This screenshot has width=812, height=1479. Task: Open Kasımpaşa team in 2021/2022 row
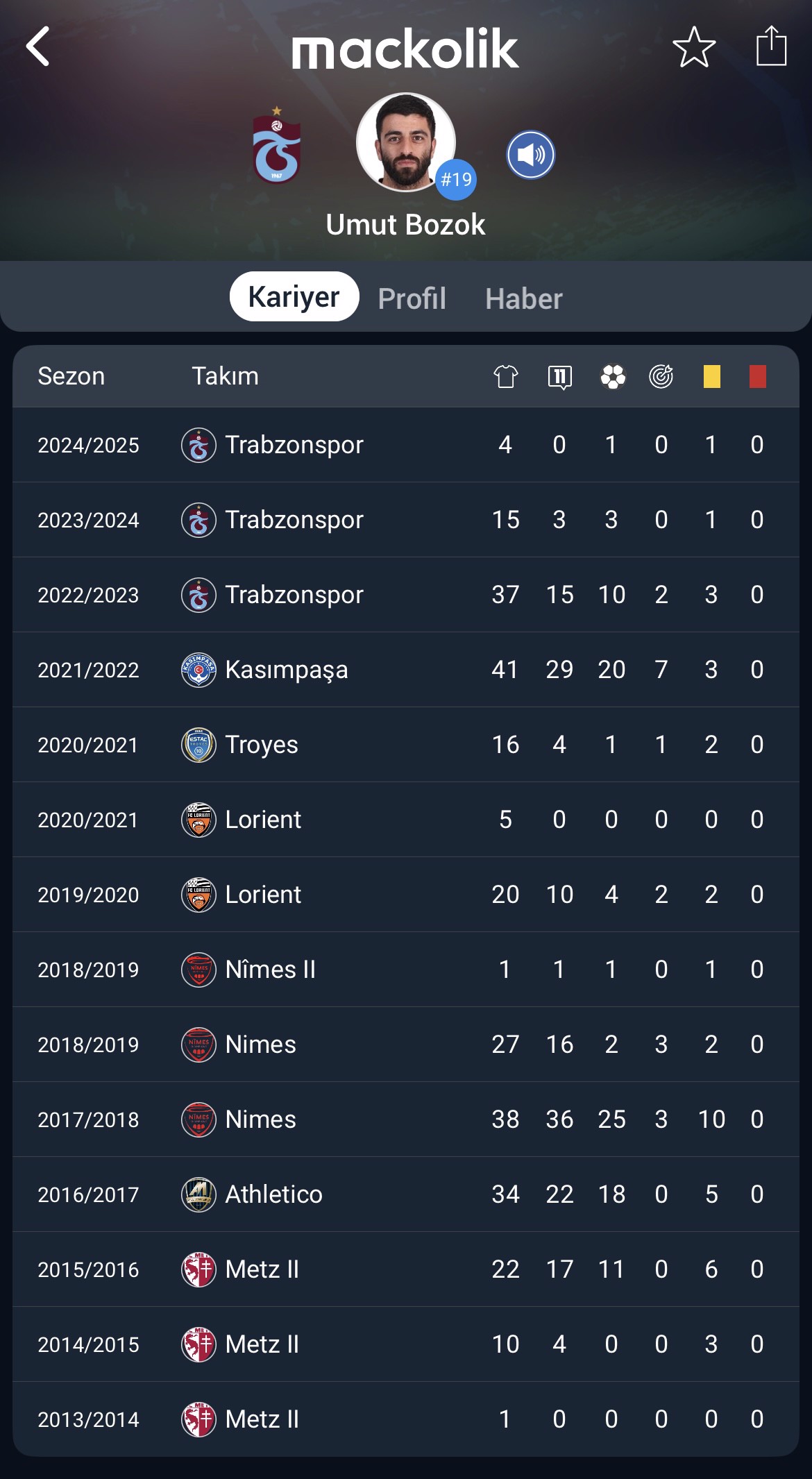287,670
